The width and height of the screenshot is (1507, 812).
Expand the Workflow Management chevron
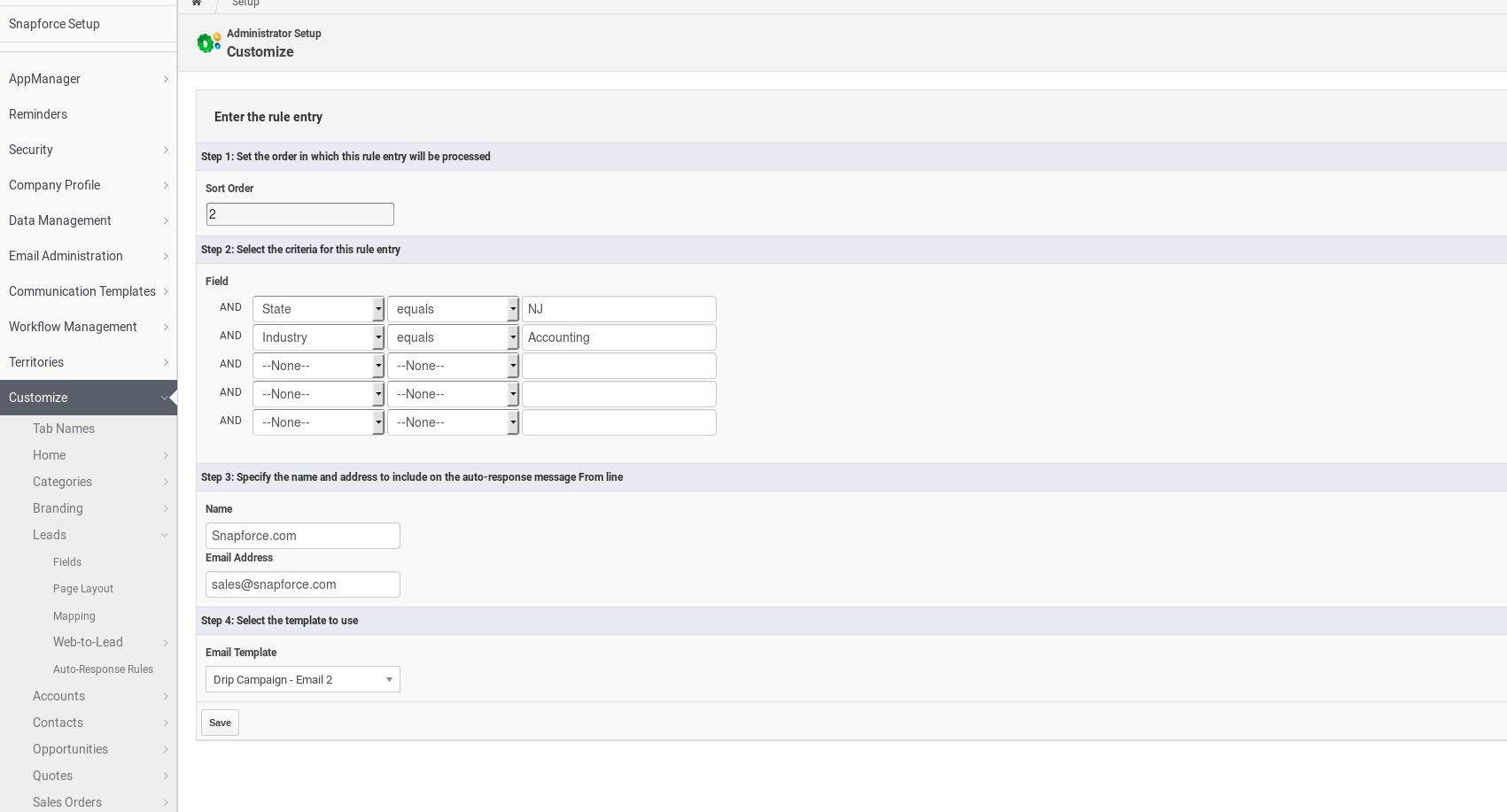tap(166, 327)
